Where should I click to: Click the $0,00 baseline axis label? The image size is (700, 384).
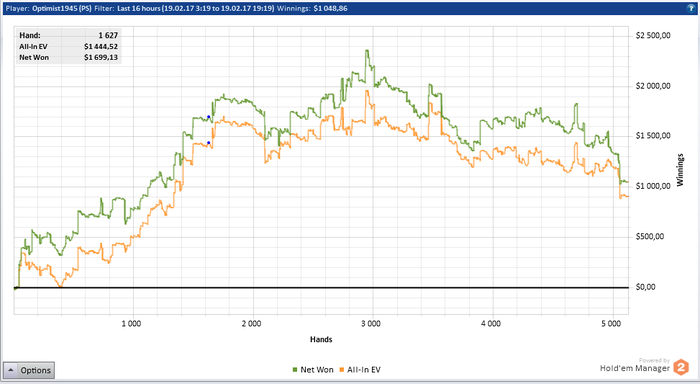coord(646,287)
